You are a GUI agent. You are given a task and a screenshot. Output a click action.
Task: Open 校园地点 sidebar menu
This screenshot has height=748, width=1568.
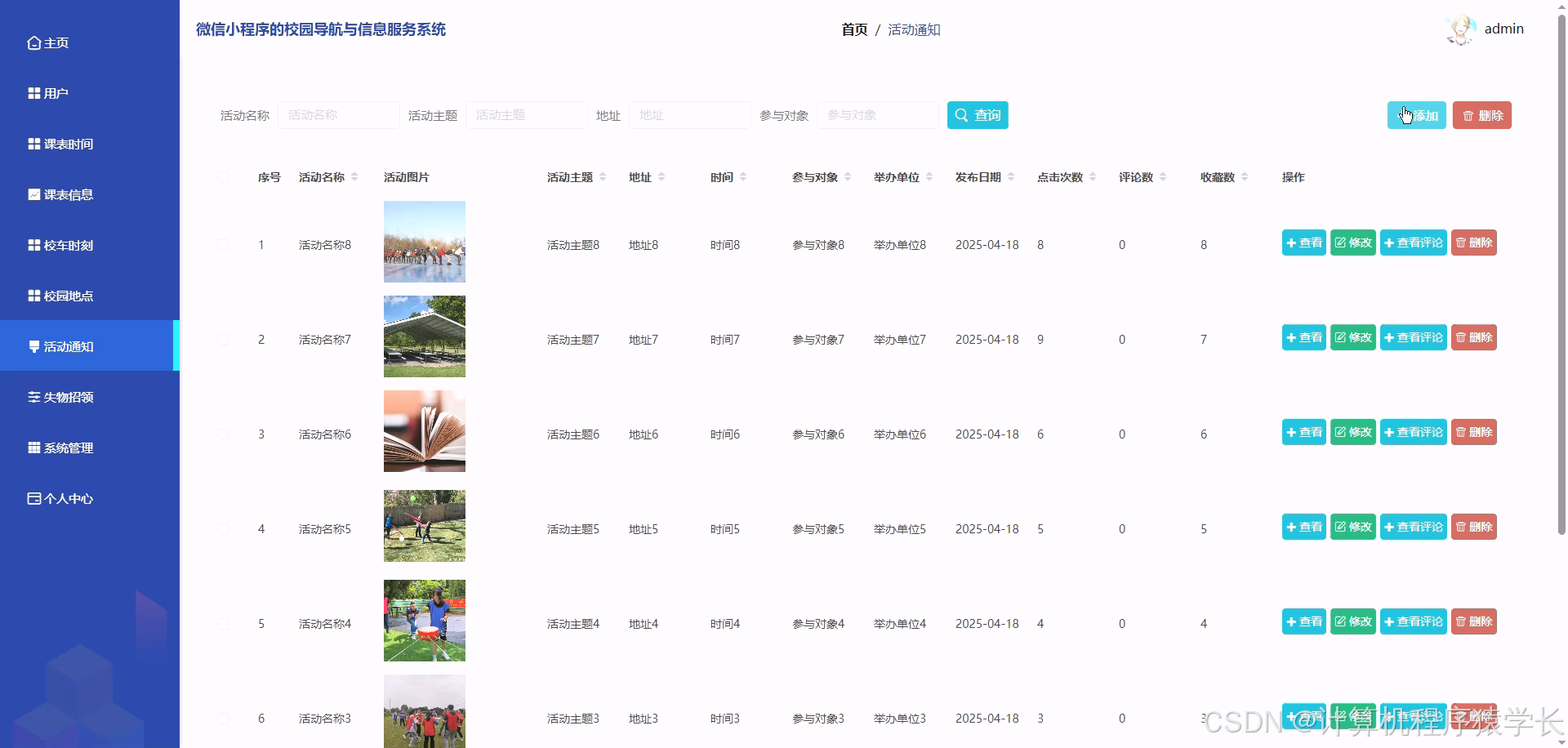[90, 296]
